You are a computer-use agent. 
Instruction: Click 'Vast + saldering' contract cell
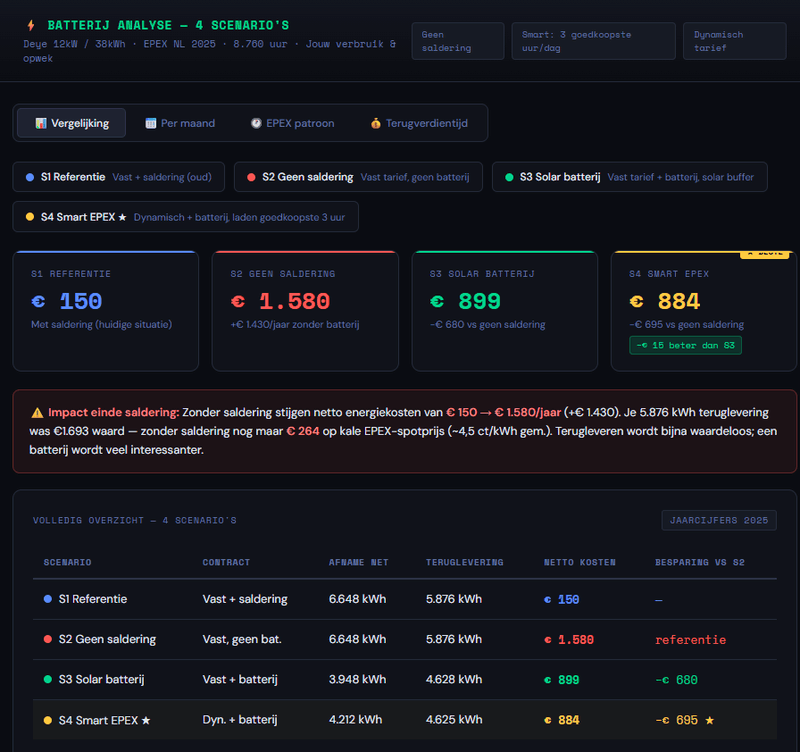click(x=245, y=599)
